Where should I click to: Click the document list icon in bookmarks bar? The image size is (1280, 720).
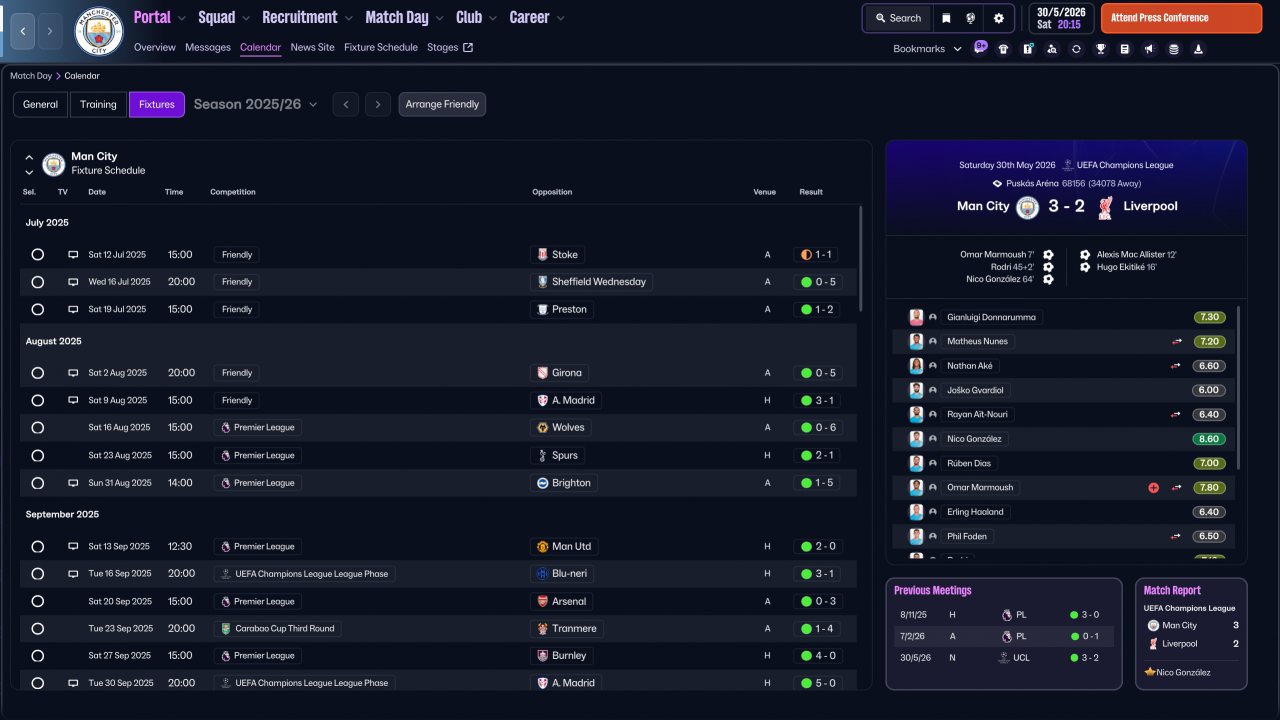[x=1125, y=49]
